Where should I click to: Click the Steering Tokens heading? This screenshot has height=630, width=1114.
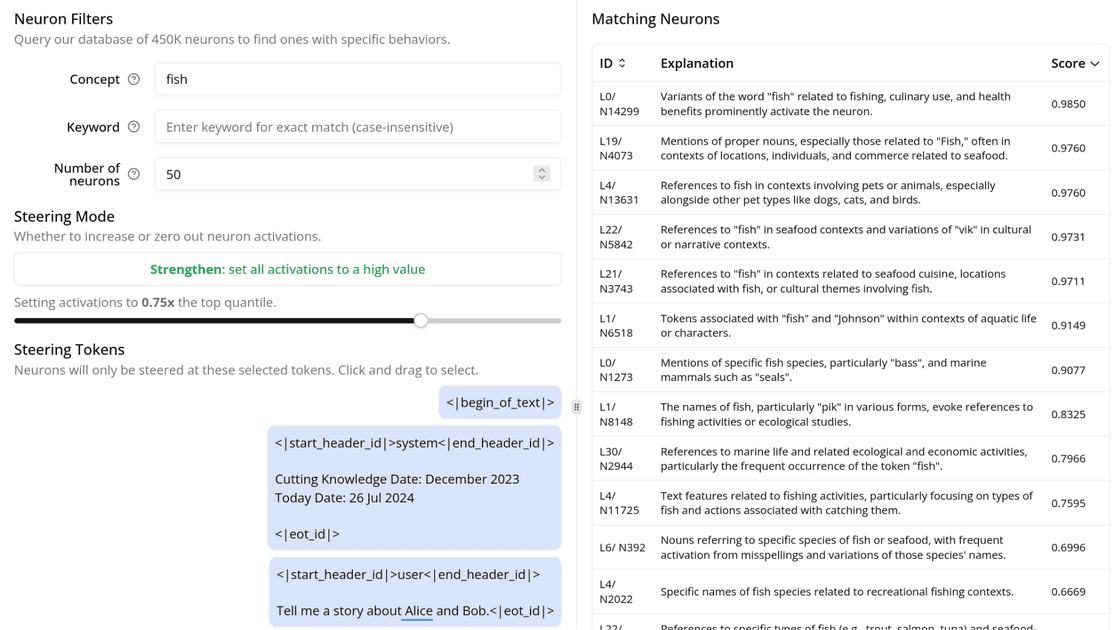pos(69,349)
